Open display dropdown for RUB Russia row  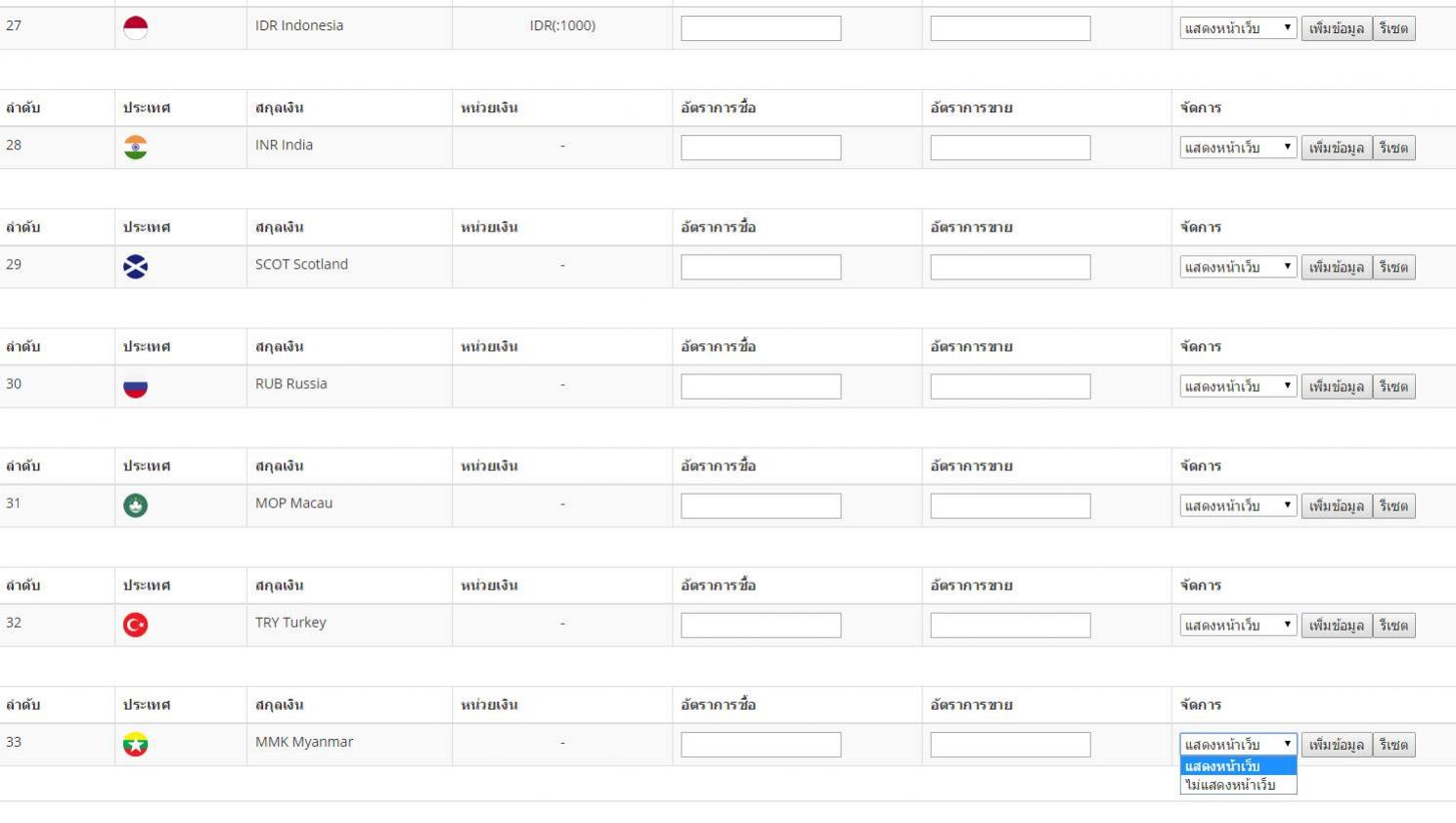tap(1238, 386)
